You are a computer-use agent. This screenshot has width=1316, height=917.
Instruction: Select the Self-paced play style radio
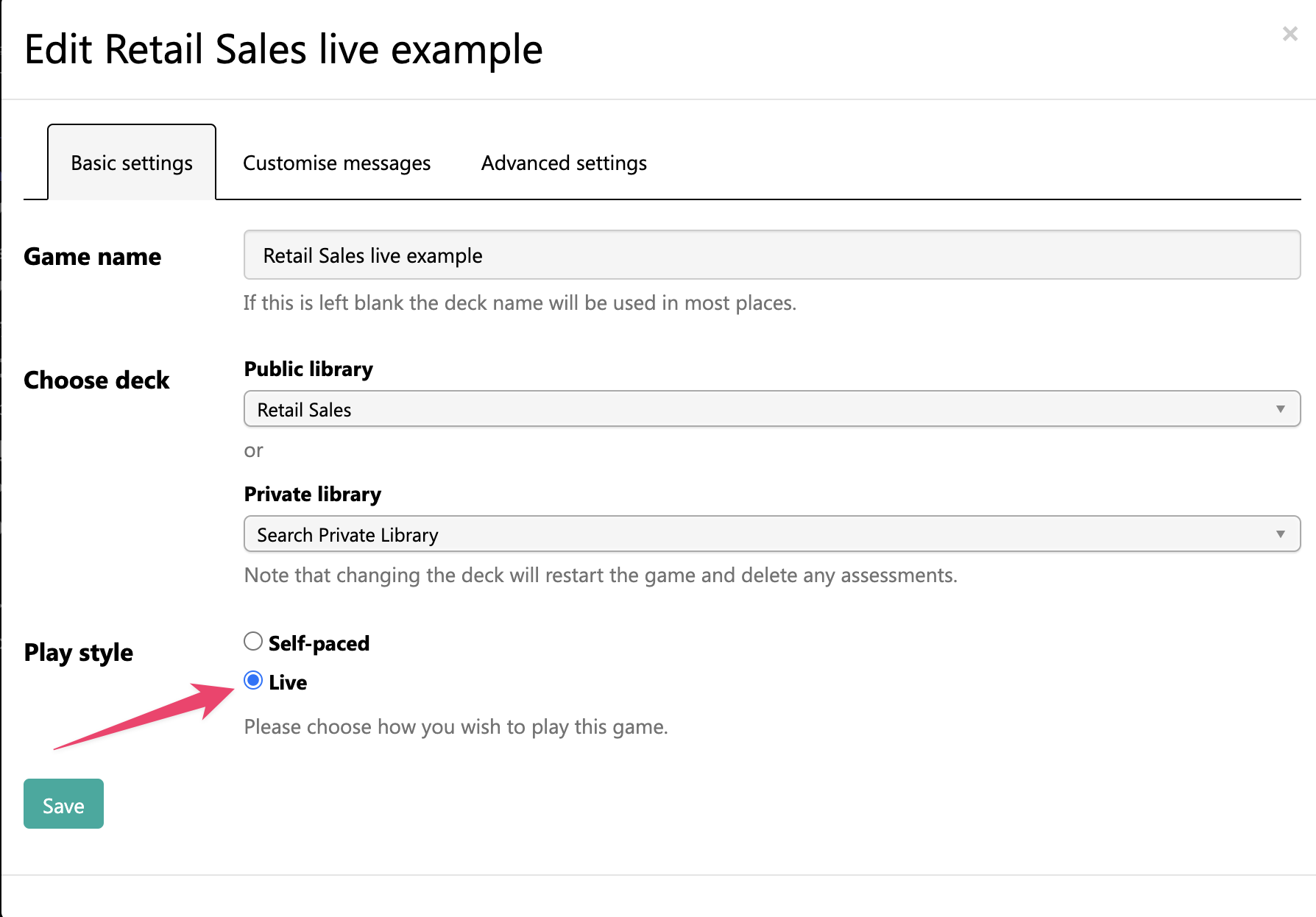[x=253, y=641]
